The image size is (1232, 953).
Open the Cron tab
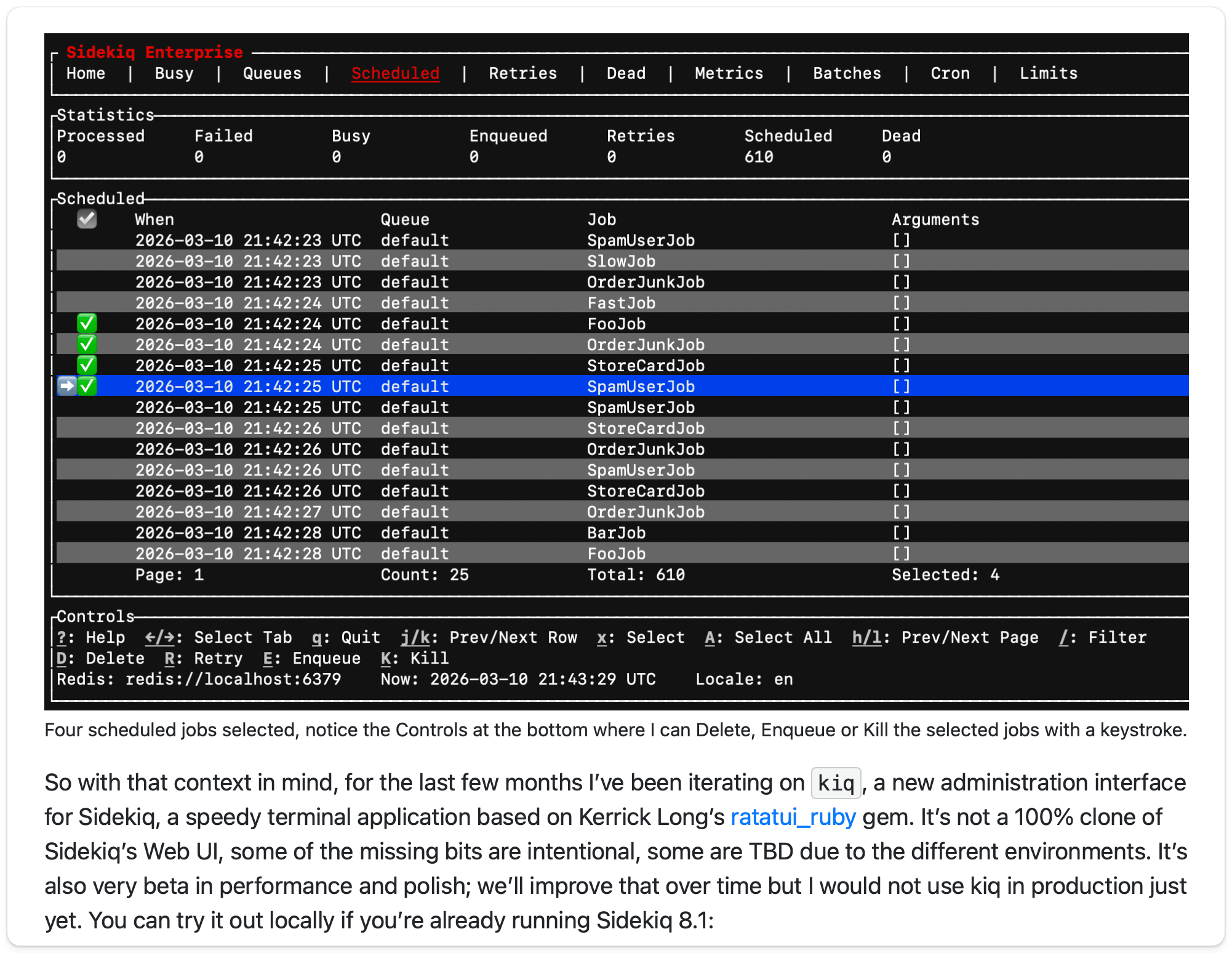click(x=950, y=73)
